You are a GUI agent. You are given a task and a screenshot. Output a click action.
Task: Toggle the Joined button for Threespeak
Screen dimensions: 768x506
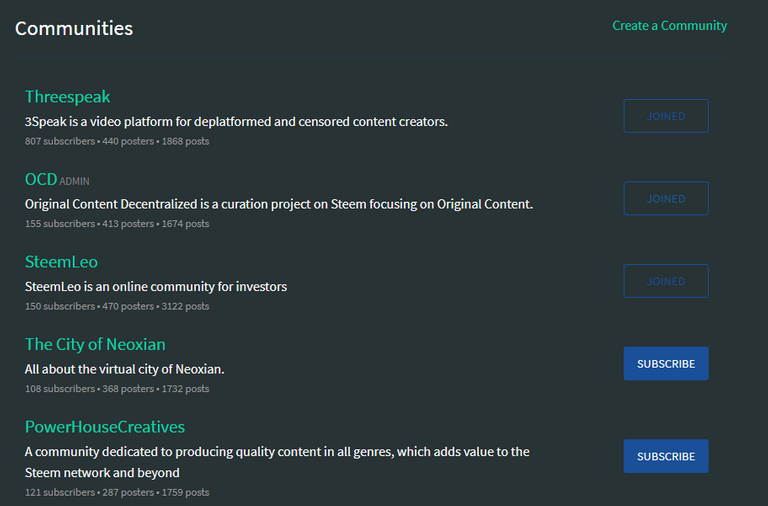[665, 116]
